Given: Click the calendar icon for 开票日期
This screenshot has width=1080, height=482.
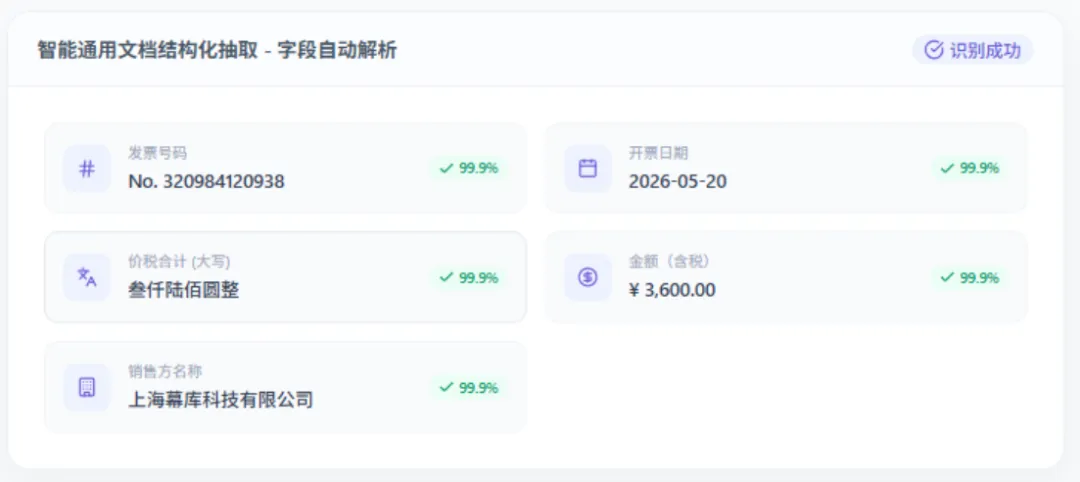Looking at the screenshot, I should point(588,169).
